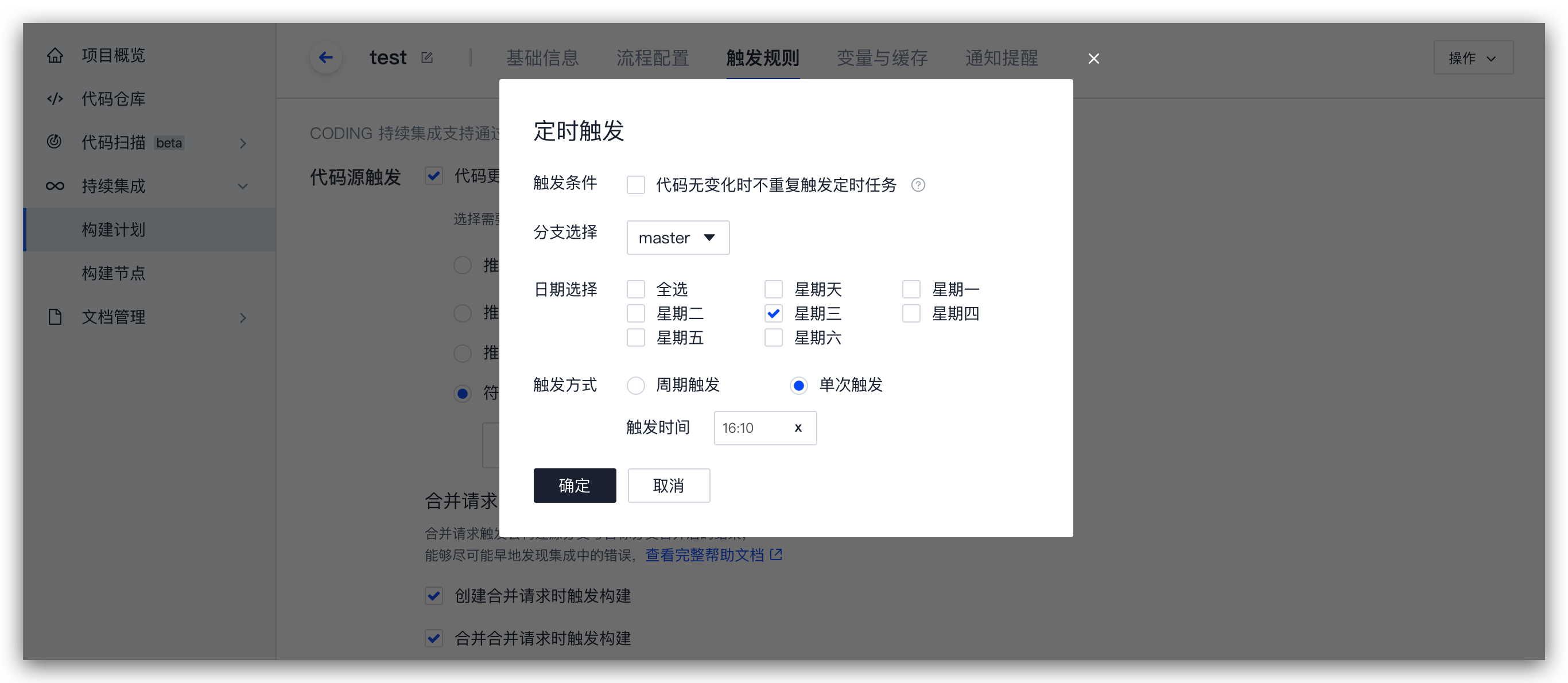Show help for 触发条件 question mark icon
This screenshot has height=683, width=1568.
tap(918, 185)
